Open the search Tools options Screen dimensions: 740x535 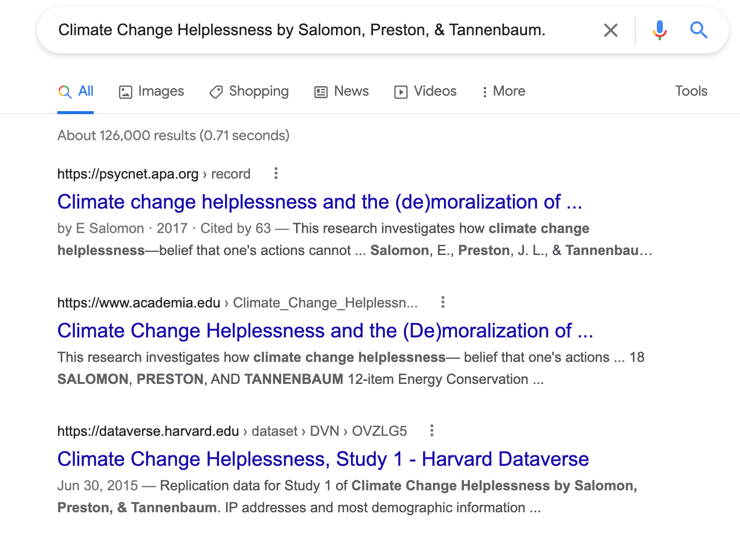(691, 91)
